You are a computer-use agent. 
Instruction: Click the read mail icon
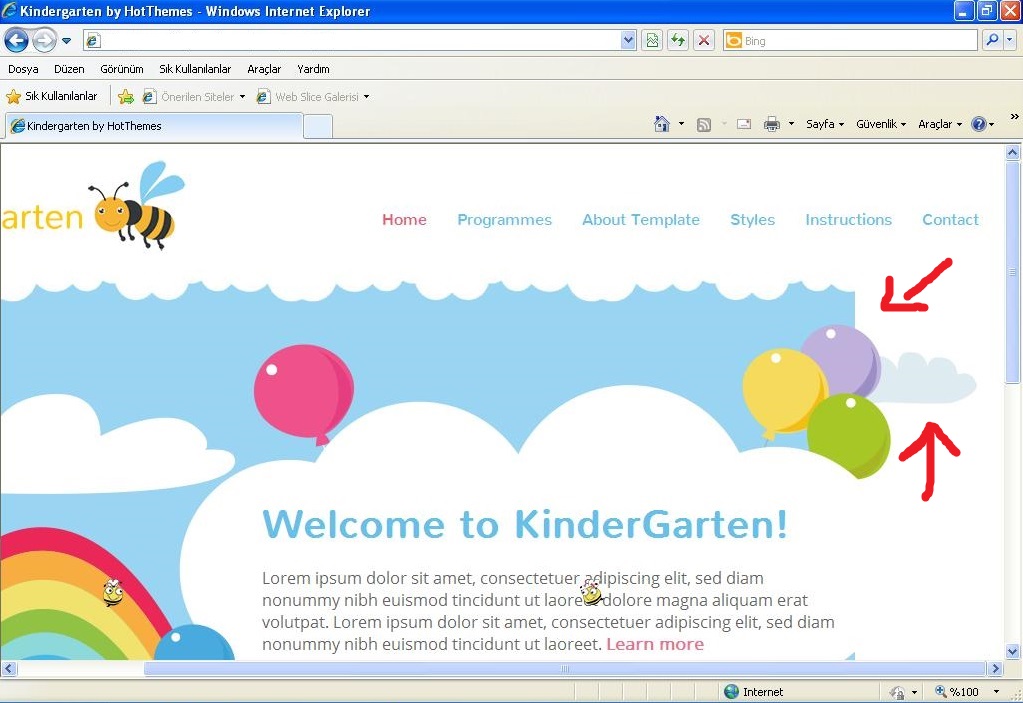744,124
